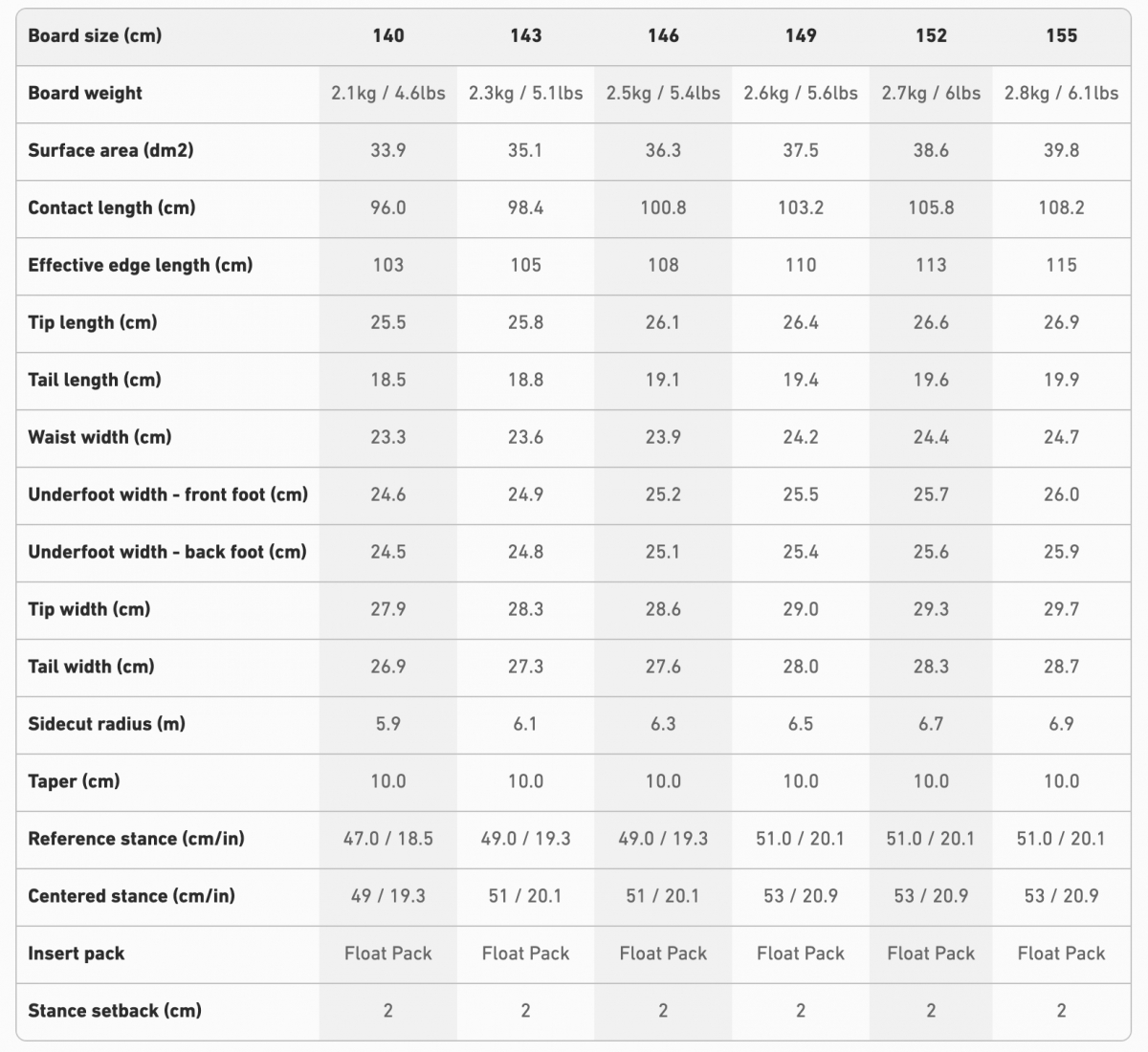
Task: Select the 6.9 sidecut radius cell
Action: click(x=1061, y=724)
